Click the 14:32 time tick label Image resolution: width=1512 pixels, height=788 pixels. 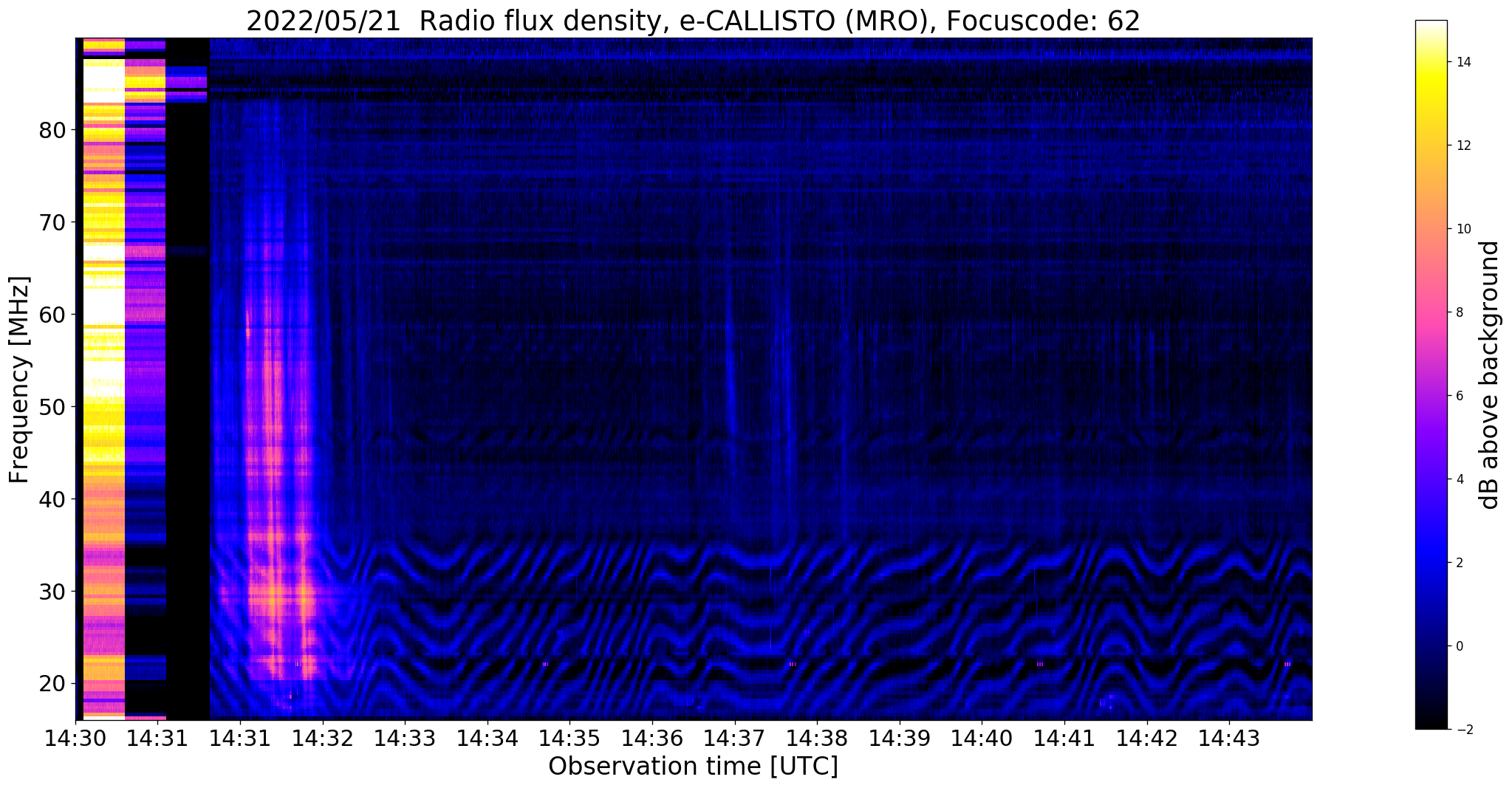322,738
